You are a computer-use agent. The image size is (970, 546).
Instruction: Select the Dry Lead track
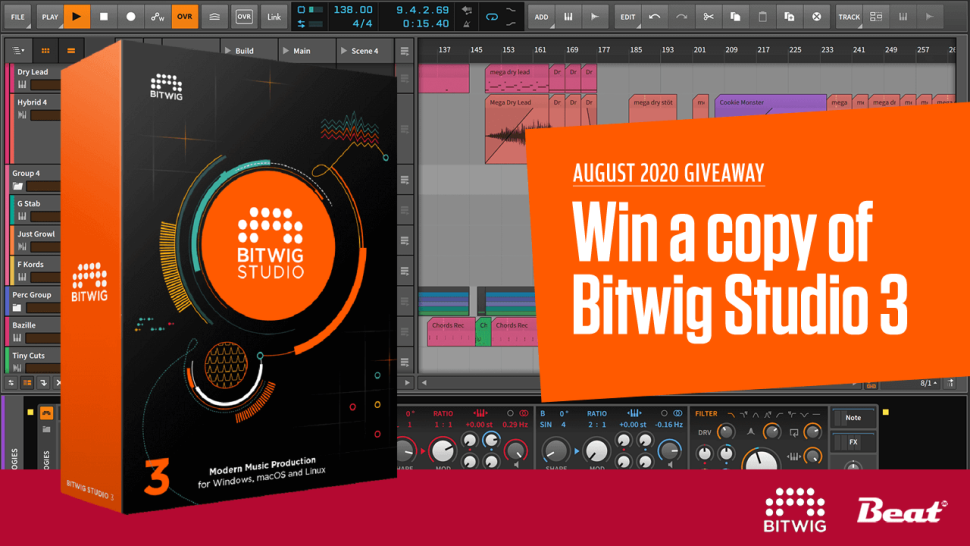click(x=33, y=72)
